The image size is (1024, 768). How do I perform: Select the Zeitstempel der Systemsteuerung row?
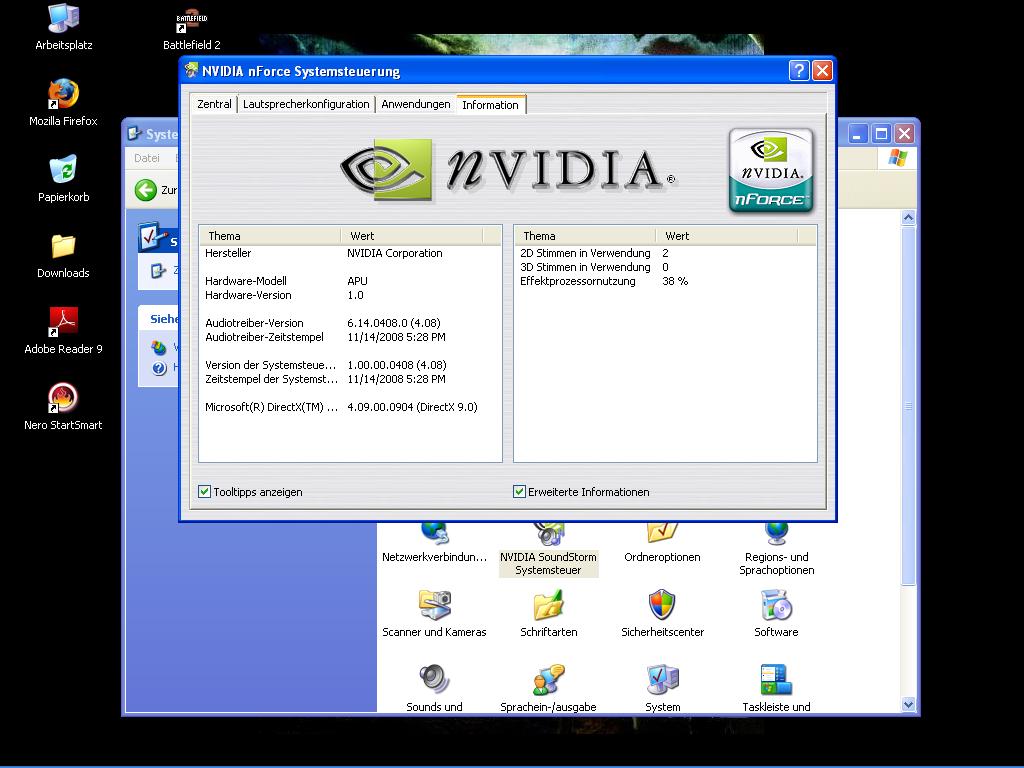[x=350, y=379]
